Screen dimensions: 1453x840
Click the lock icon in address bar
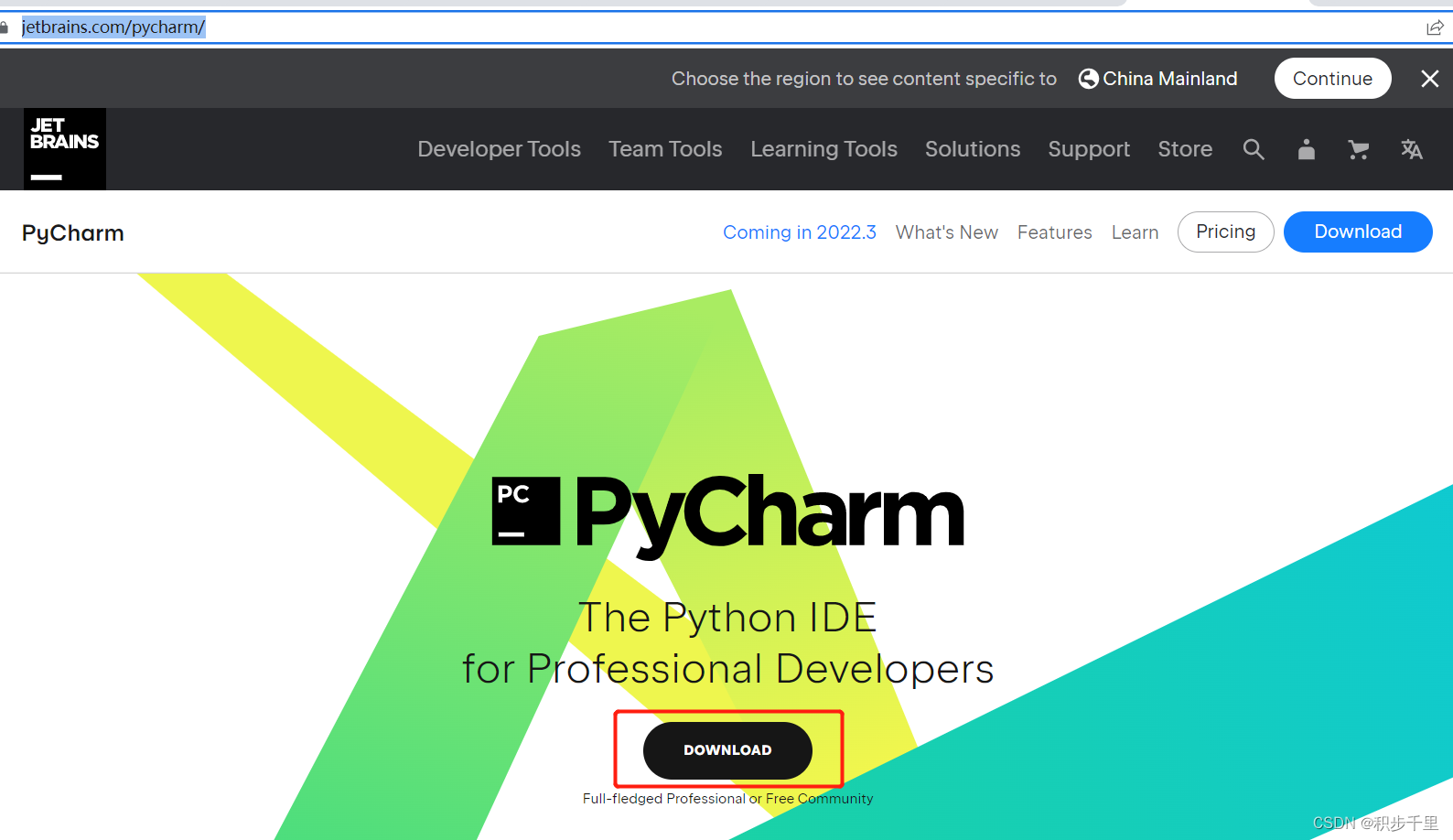(x=5, y=27)
